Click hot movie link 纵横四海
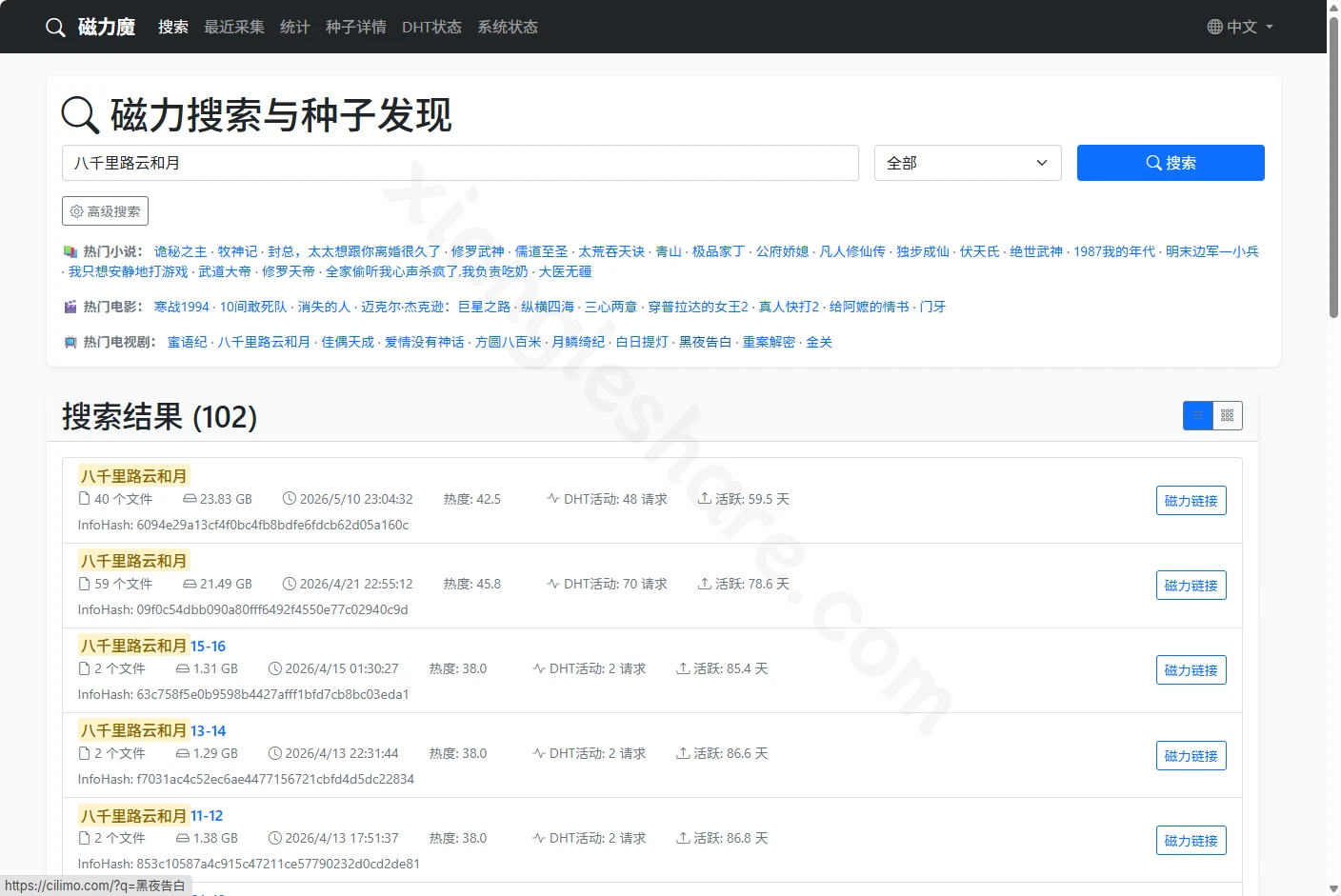 point(548,307)
